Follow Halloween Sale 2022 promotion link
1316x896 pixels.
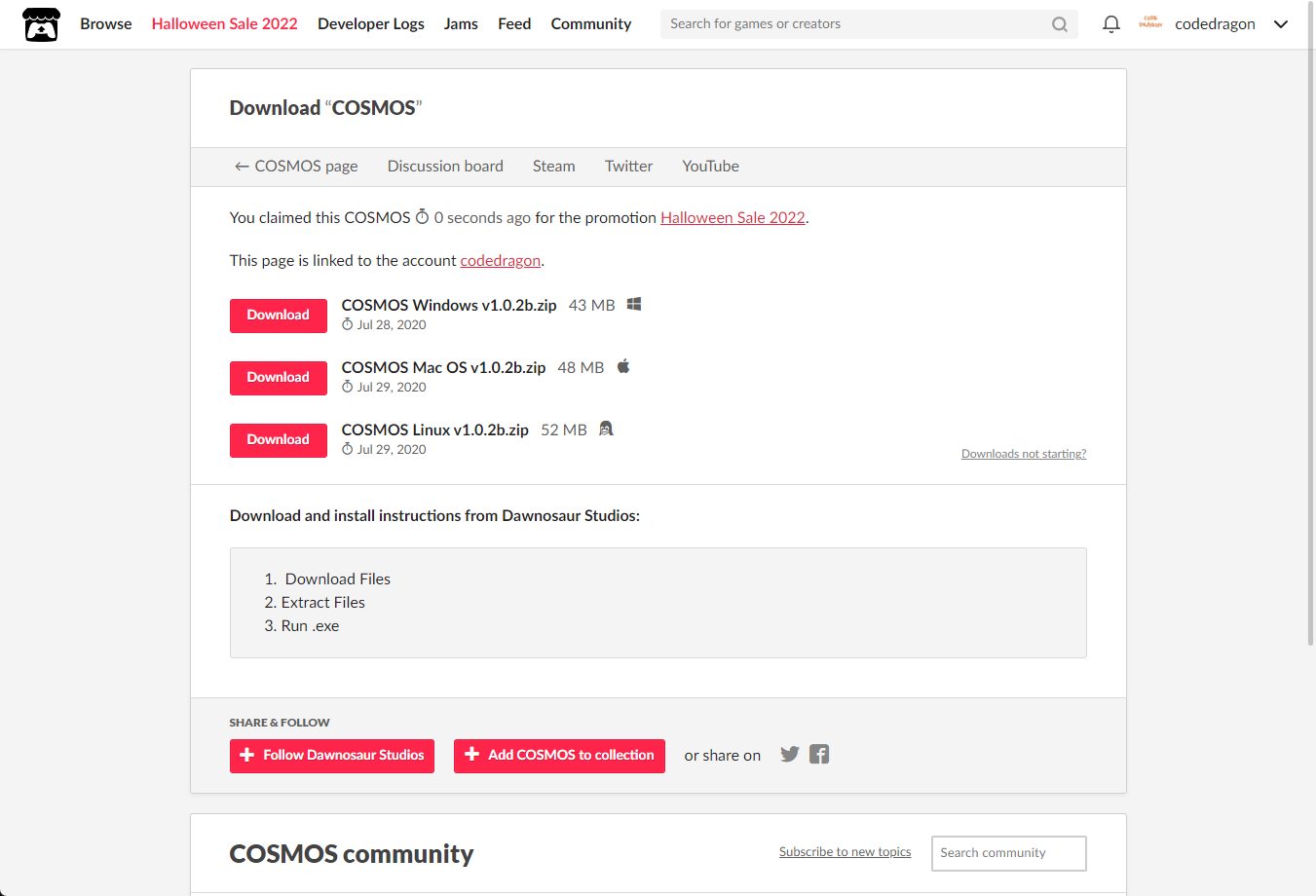[733, 217]
